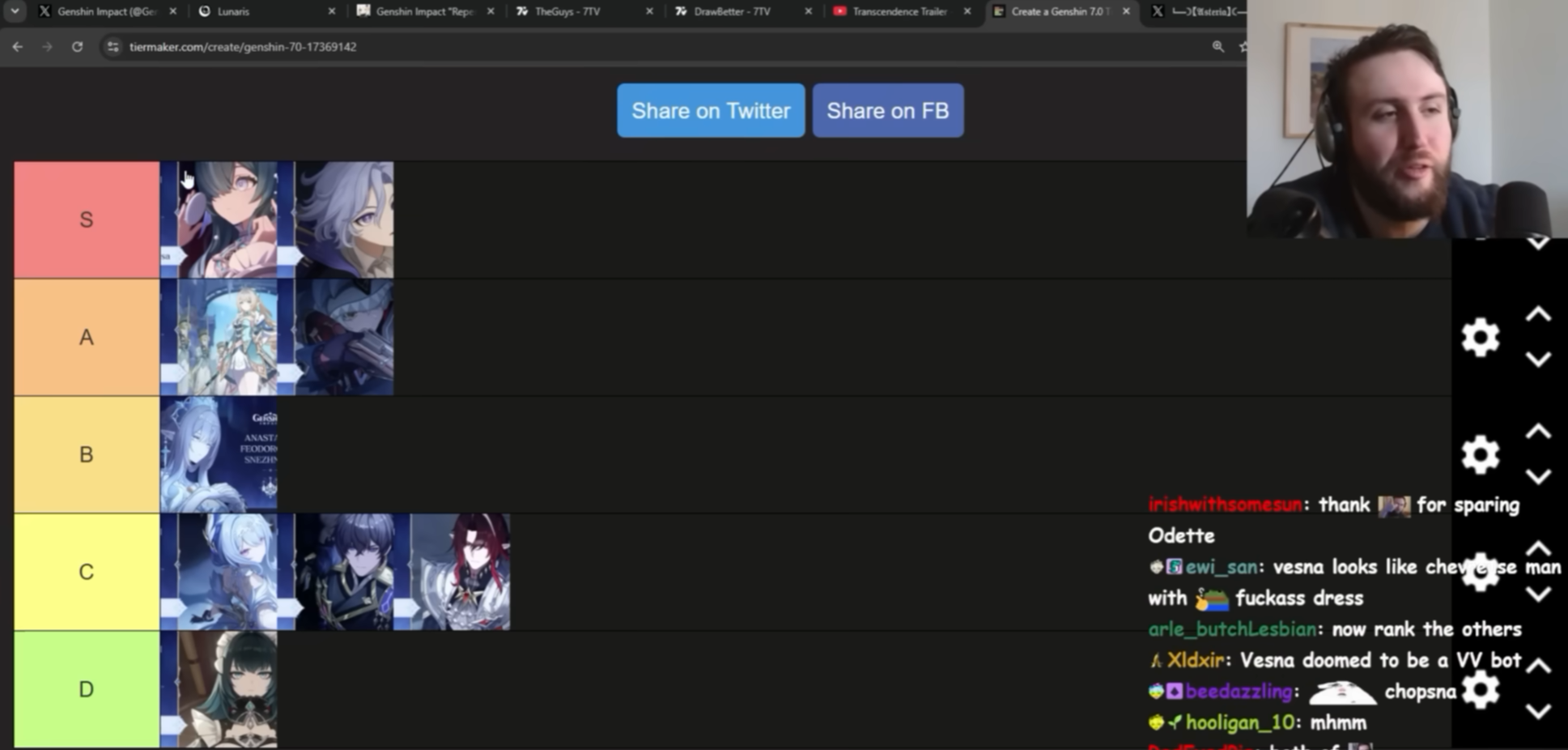This screenshot has height=750, width=1568.
Task: Move the B tier row down
Action: point(1538,477)
